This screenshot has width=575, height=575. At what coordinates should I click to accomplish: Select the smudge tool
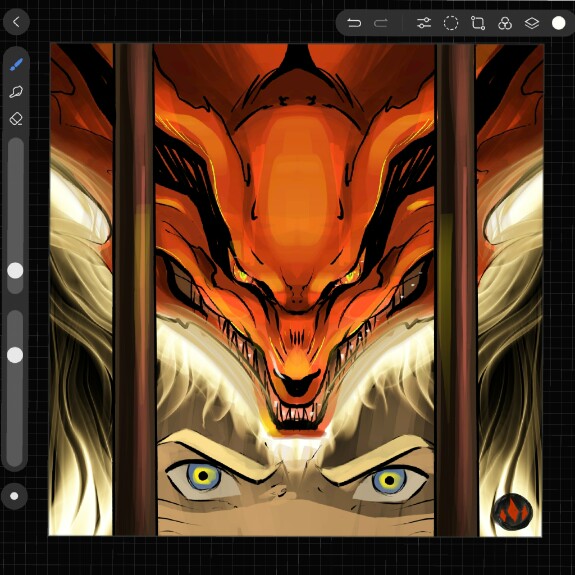coord(16,92)
